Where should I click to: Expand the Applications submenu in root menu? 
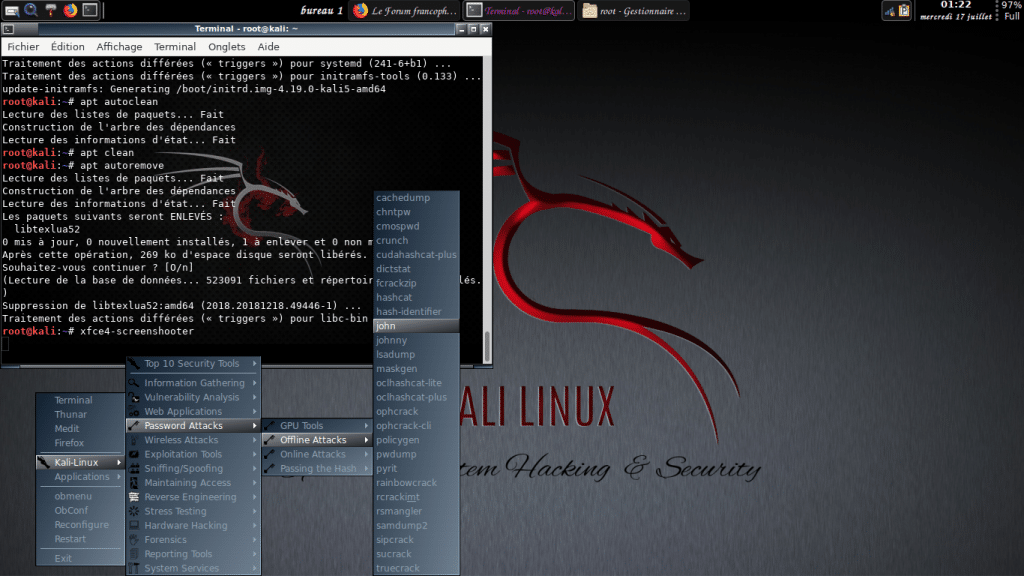81,477
